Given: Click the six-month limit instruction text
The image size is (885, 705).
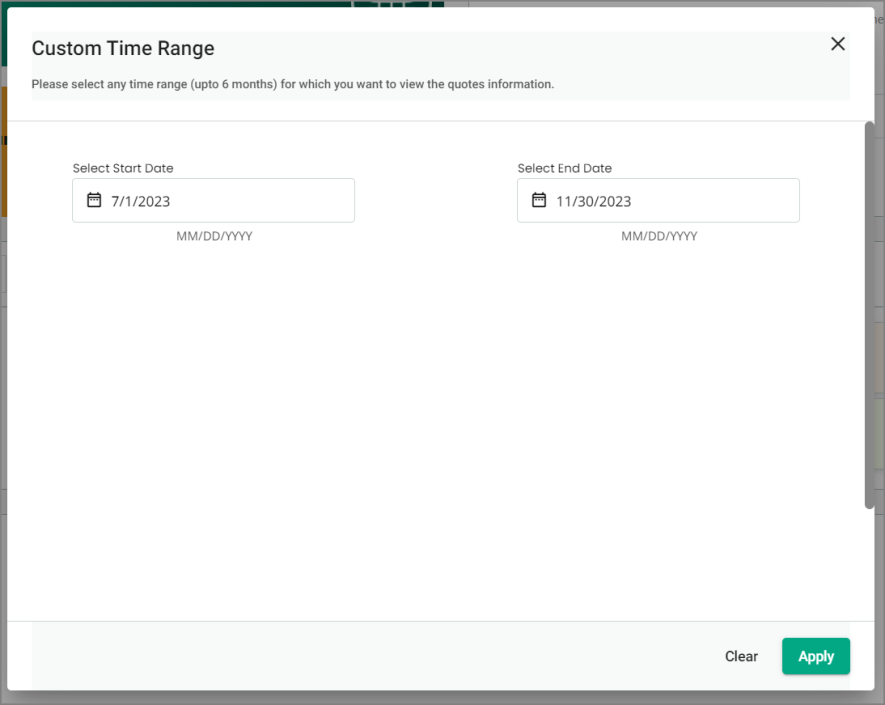Looking at the screenshot, I should pyautogui.click(x=292, y=84).
